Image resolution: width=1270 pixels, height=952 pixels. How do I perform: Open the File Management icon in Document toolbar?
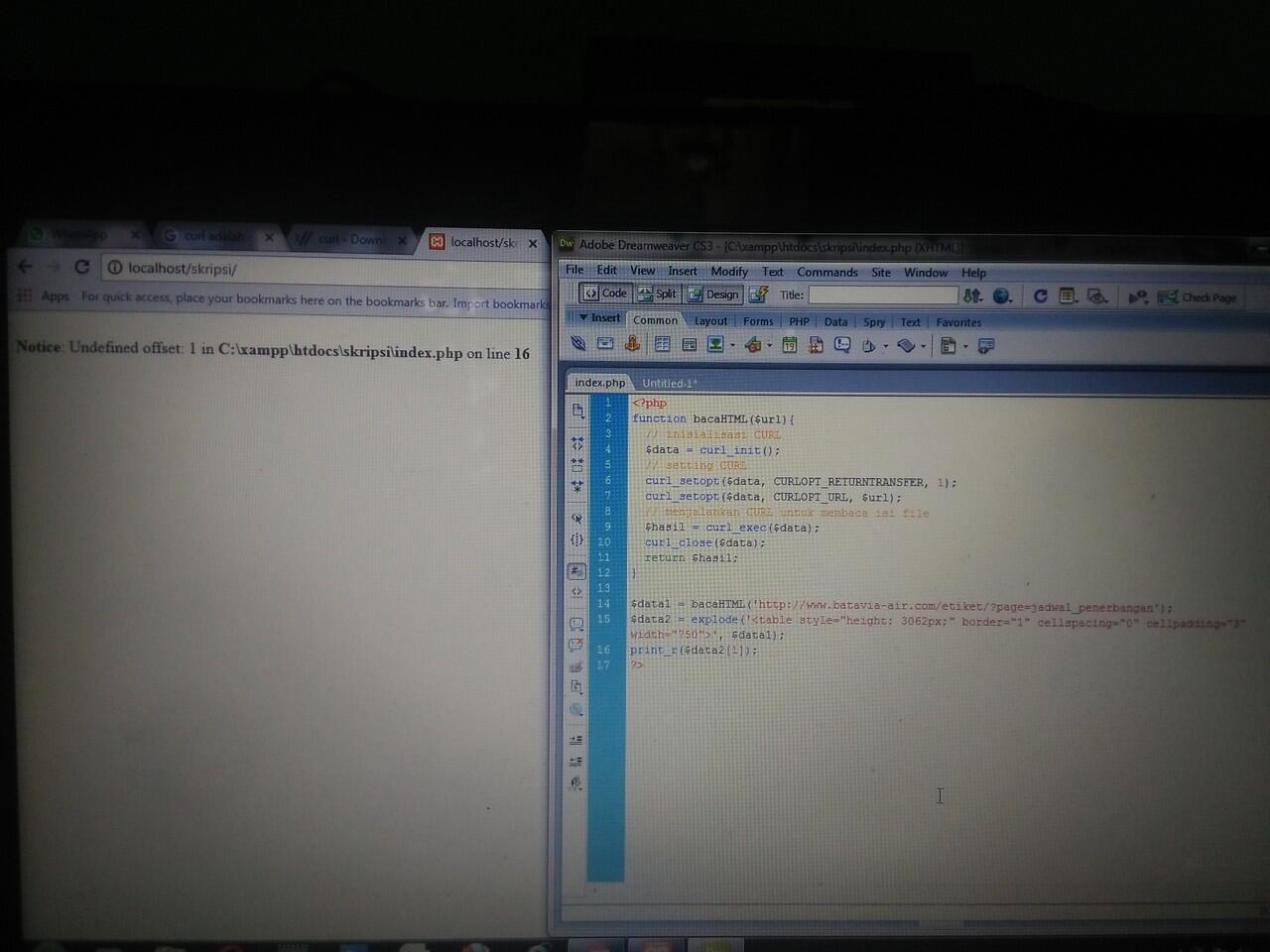tap(973, 296)
